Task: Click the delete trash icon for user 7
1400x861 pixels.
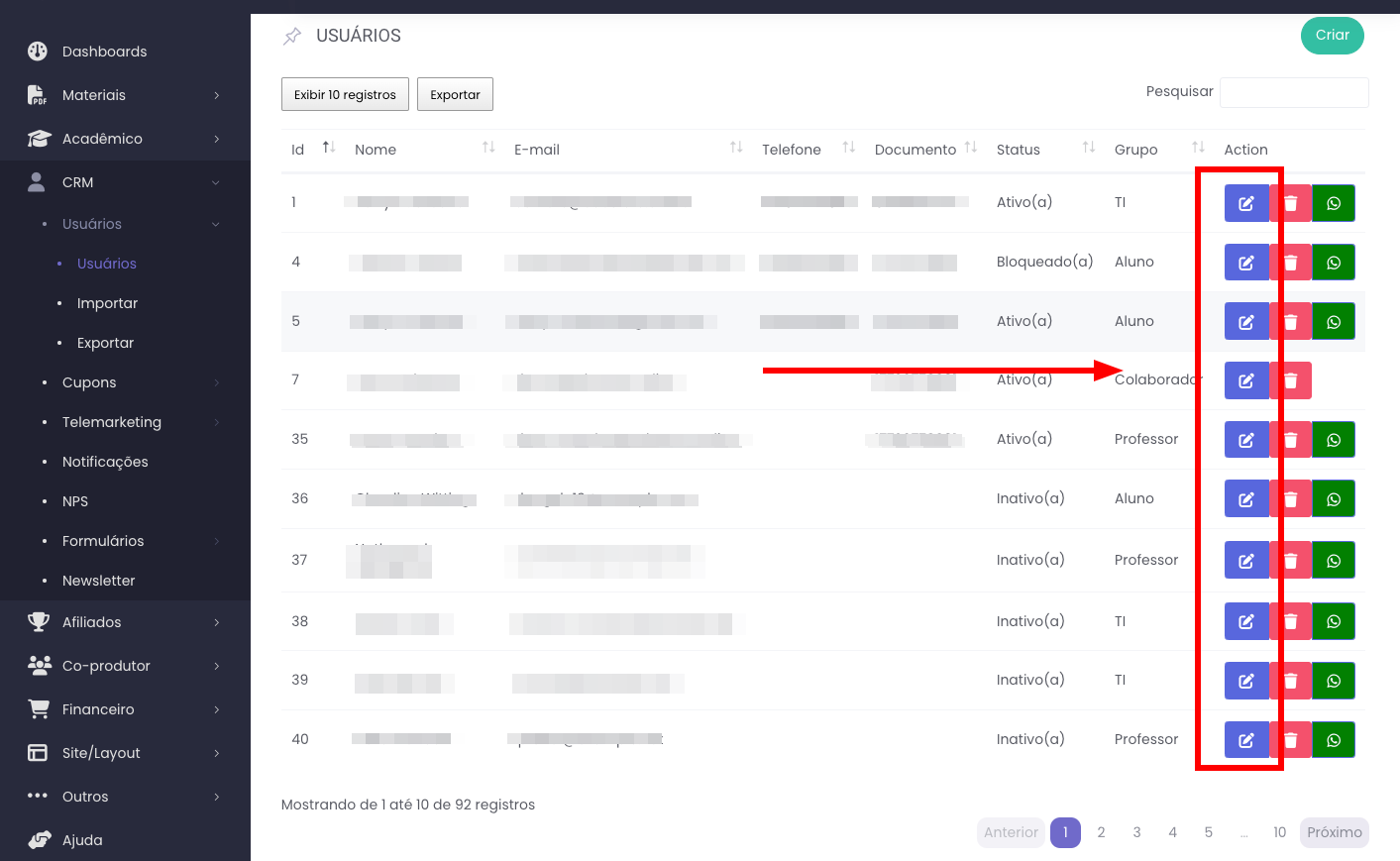Action: [1290, 380]
